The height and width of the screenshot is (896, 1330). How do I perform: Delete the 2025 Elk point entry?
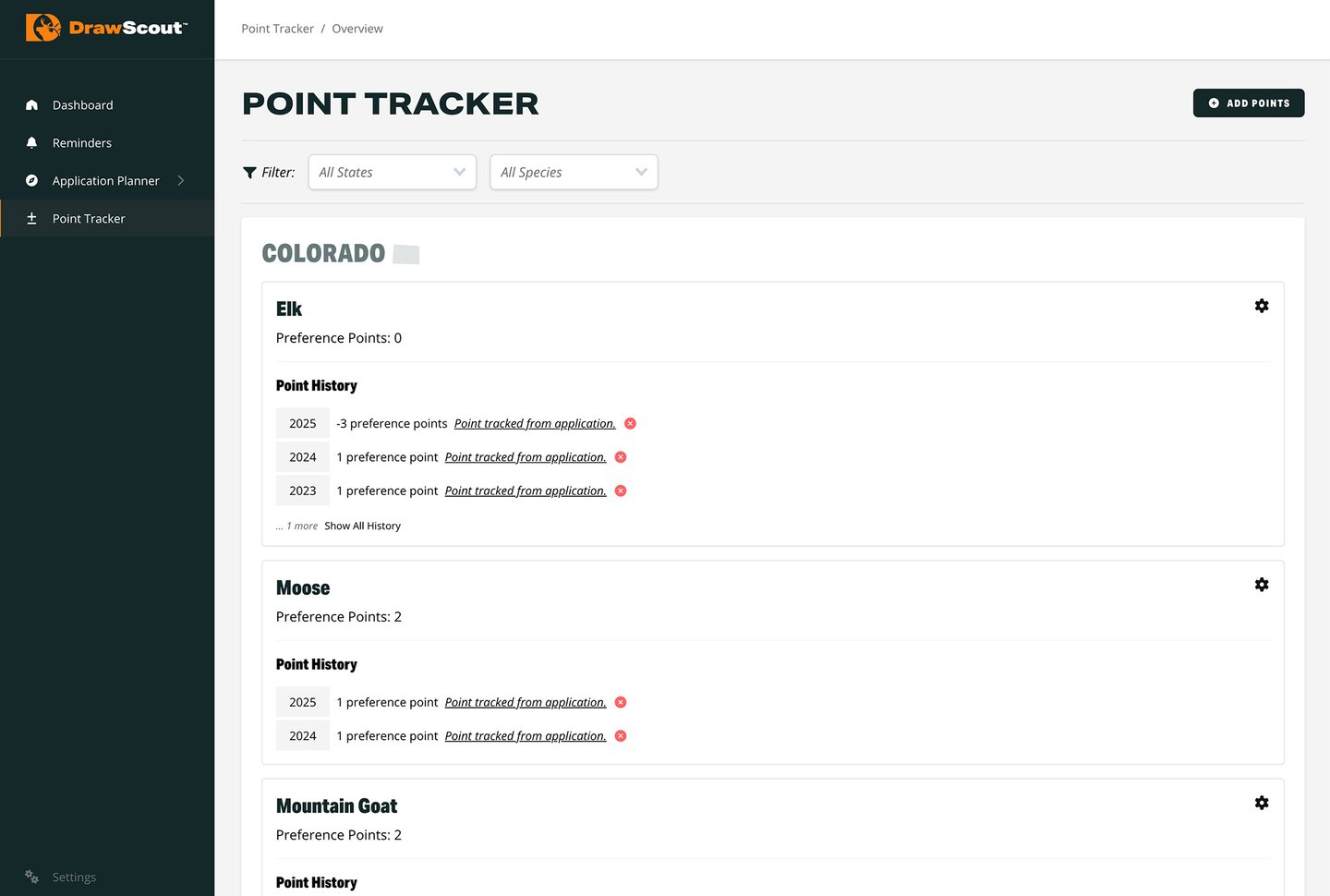(x=630, y=423)
